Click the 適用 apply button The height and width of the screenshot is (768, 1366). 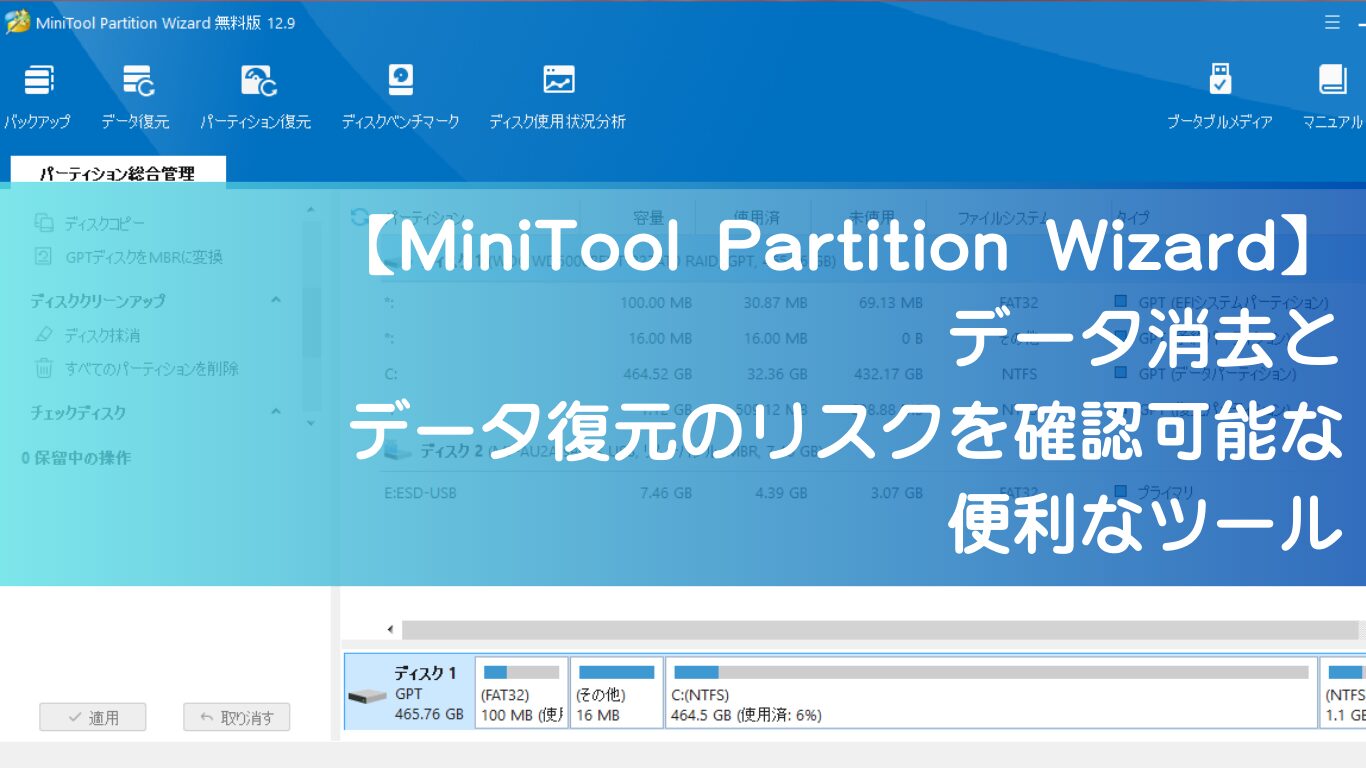coord(92,716)
